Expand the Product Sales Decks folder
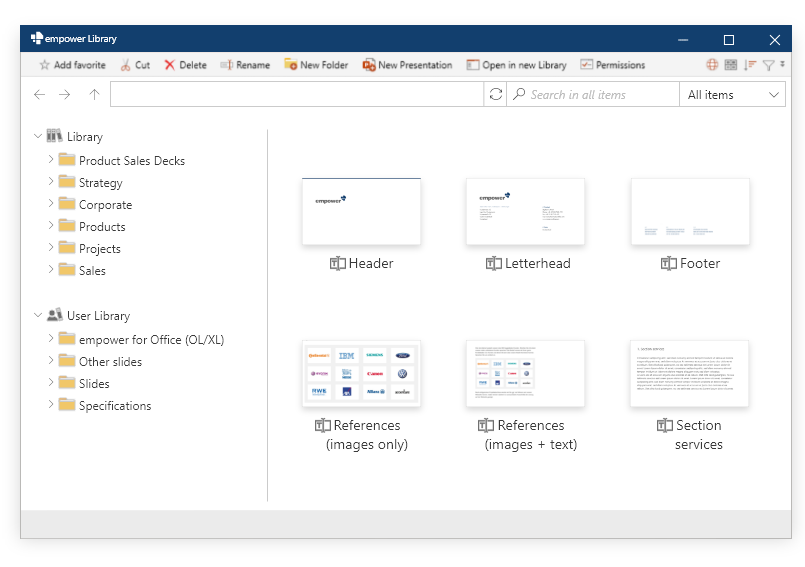This screenshot has width=805, height=567. tap(51, 160)
